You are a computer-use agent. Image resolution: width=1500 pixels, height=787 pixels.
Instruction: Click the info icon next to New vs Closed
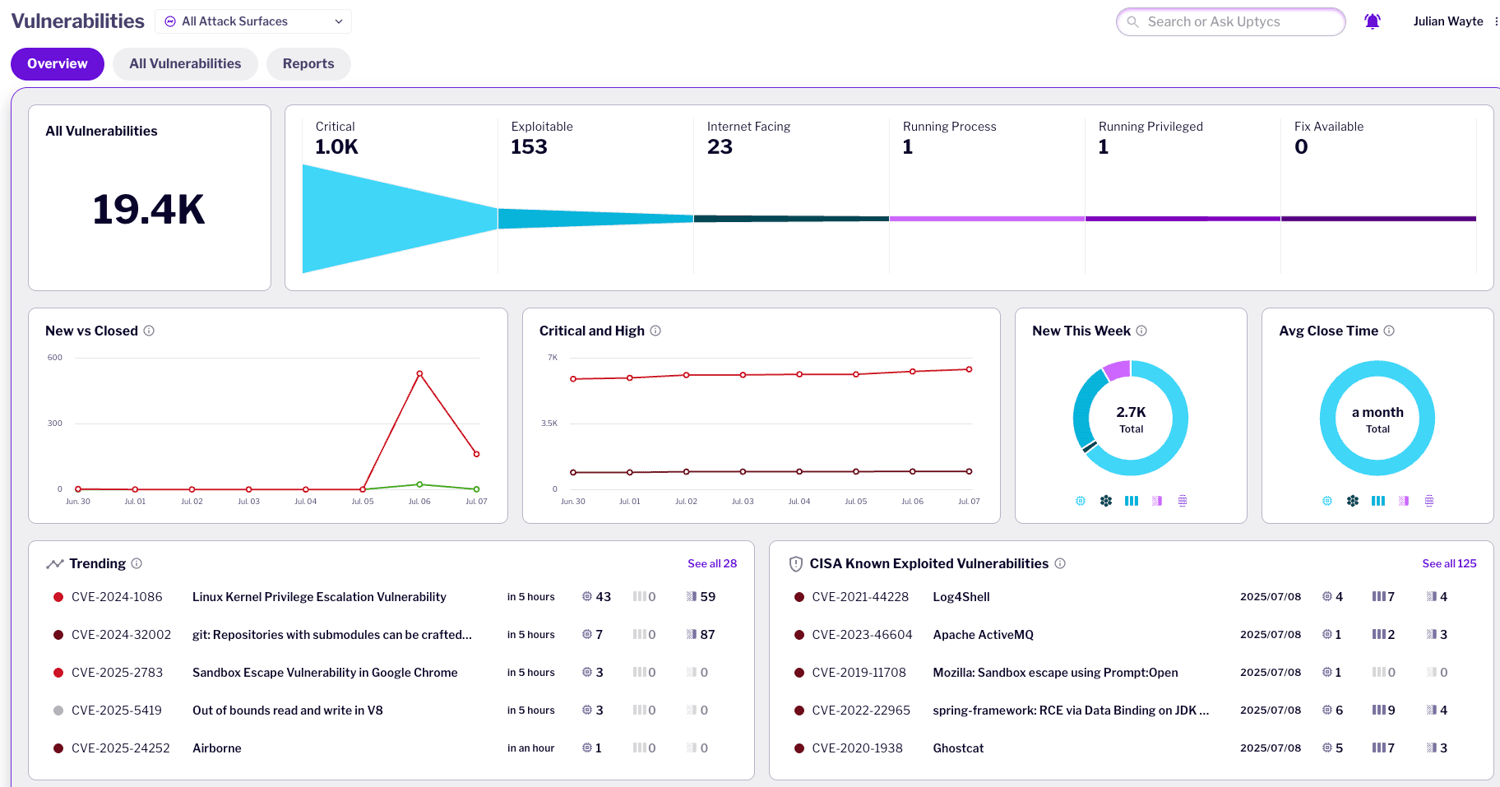pos(149,331)
